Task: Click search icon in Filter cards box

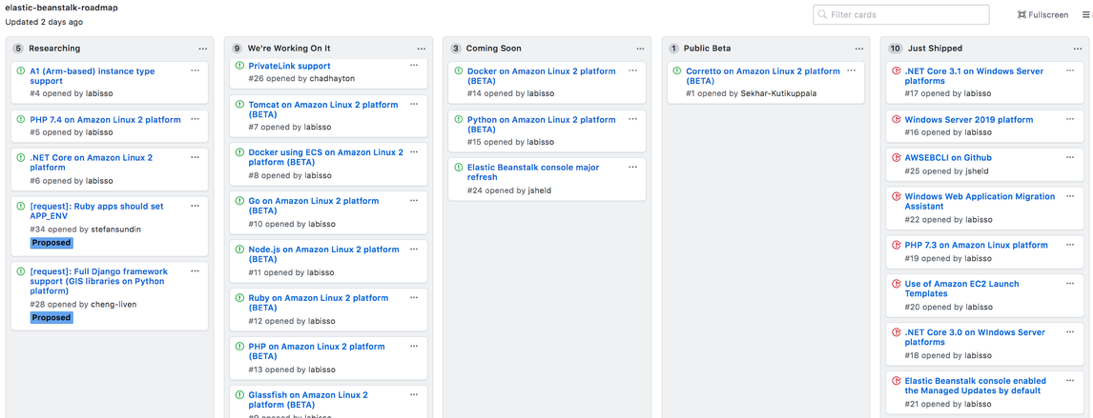Action: click(x=822, y=15)
